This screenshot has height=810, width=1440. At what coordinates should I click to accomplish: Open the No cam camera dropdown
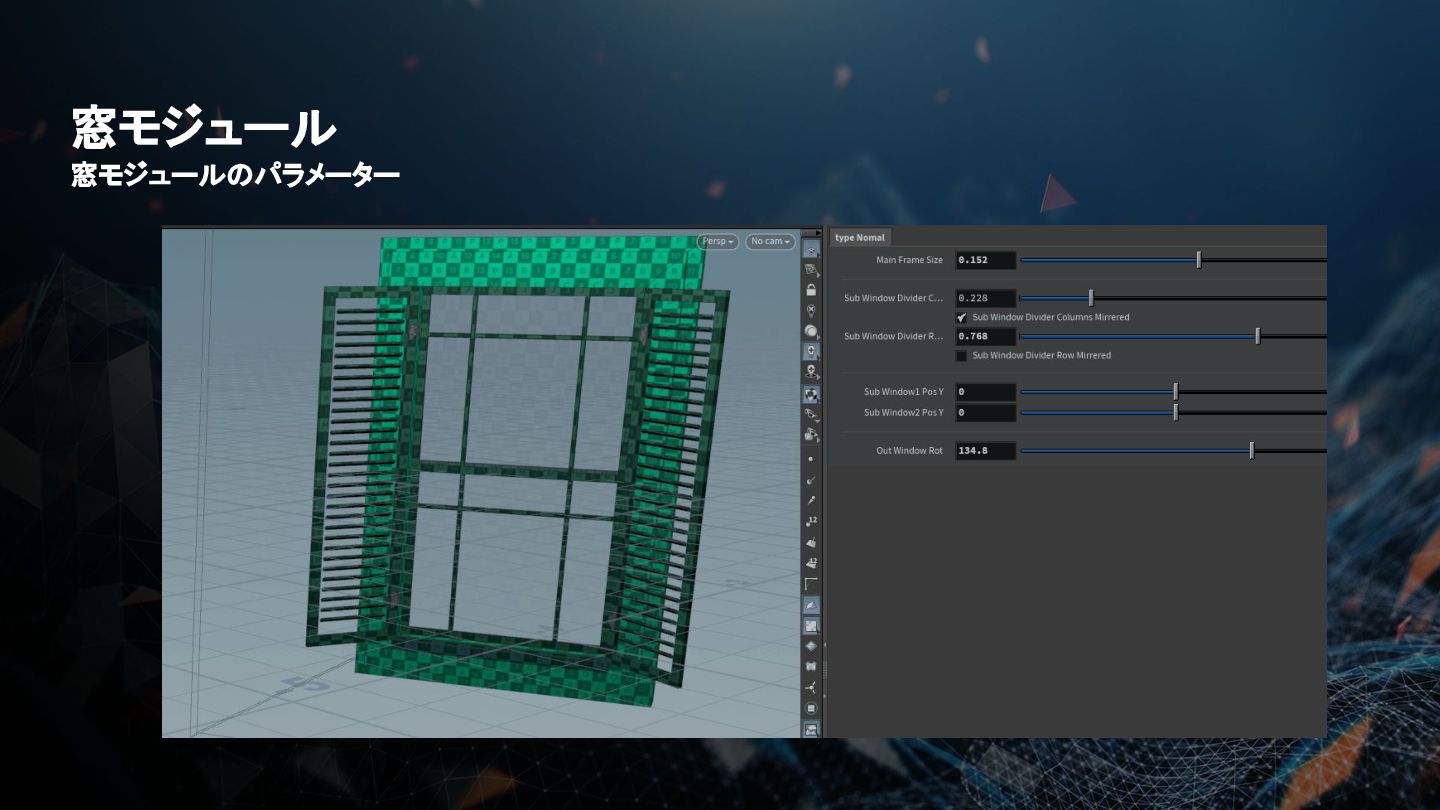(770, 241)
